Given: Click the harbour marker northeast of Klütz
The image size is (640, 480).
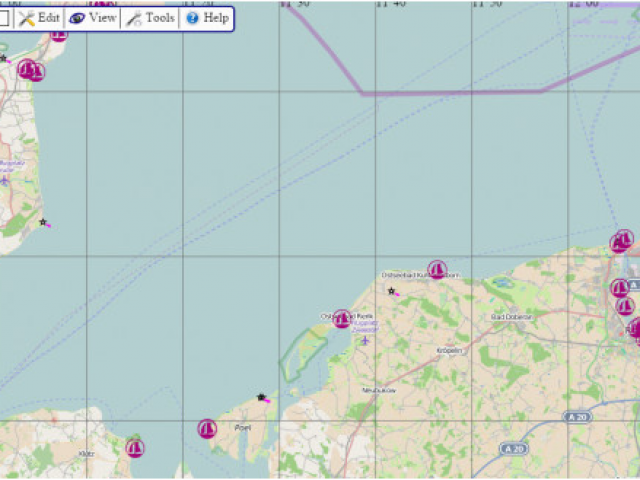Looking at the screenshot, I should coord(135,448).
